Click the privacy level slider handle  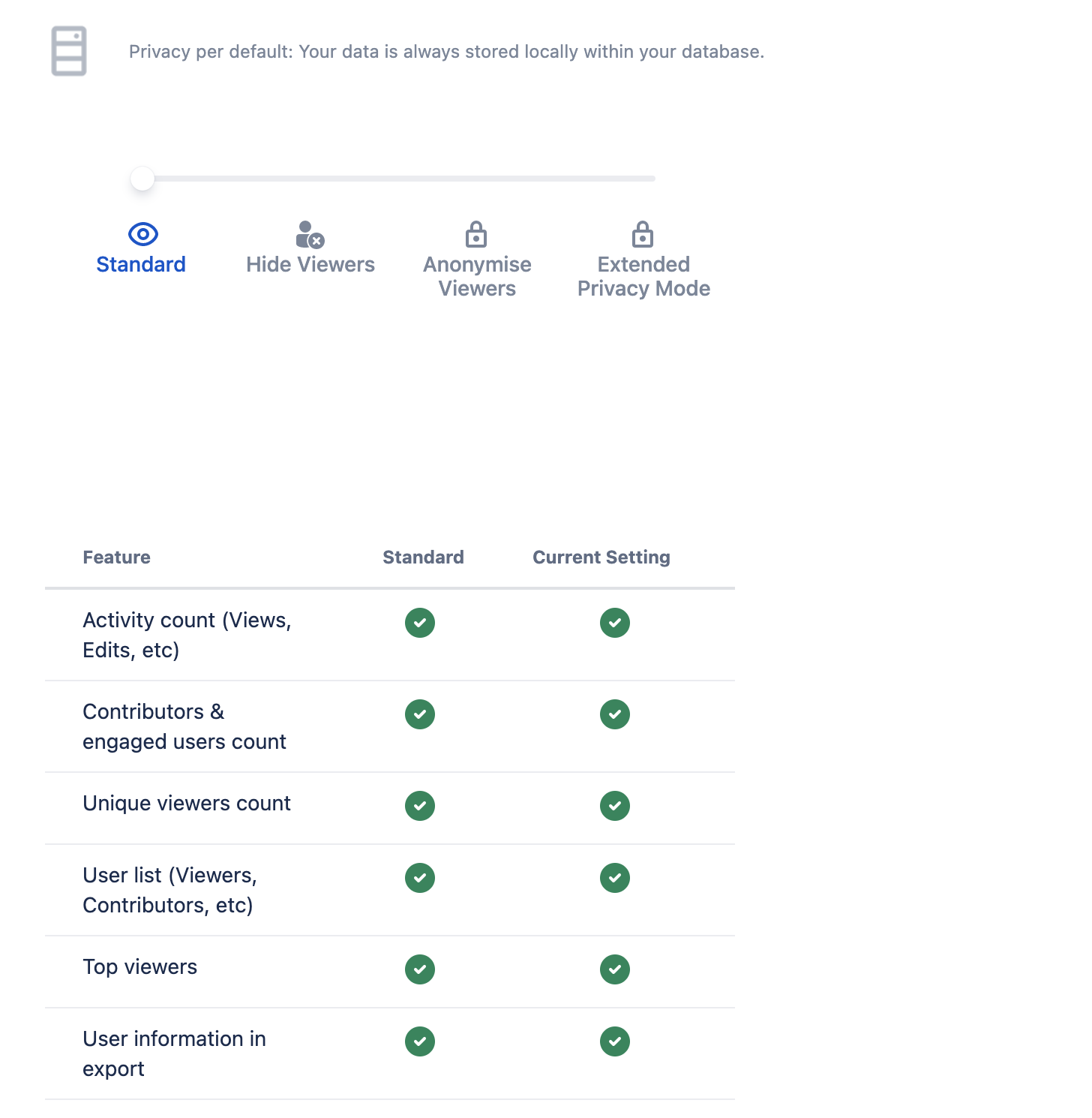point(142,179)
